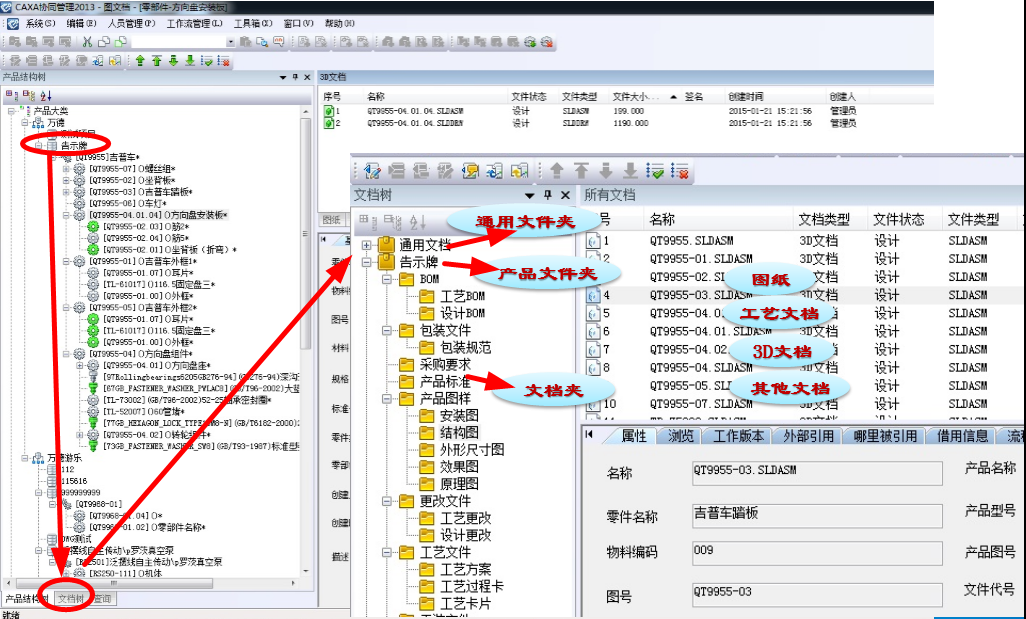Click the Copy icon next to scissors
This screenshot has width=1026, height=619.
[x=103, y=42]
